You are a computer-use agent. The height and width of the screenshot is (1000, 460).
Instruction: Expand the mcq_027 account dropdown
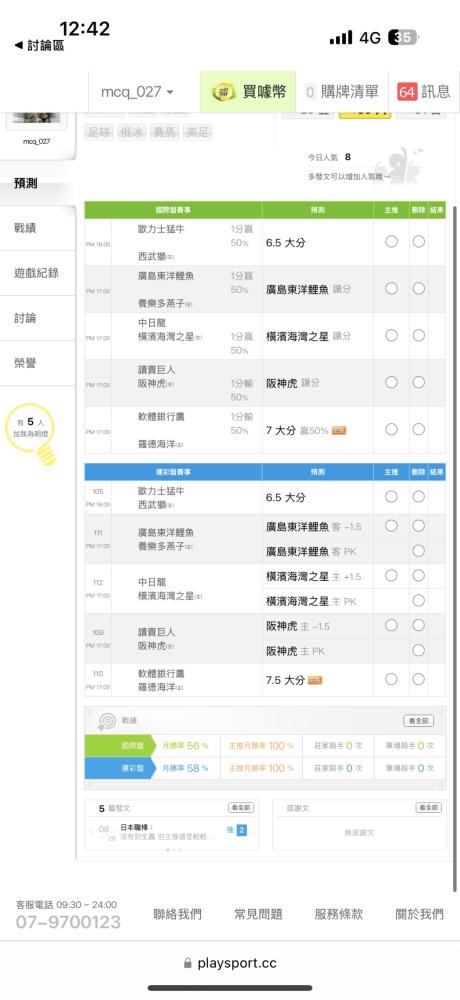(137, 92)
